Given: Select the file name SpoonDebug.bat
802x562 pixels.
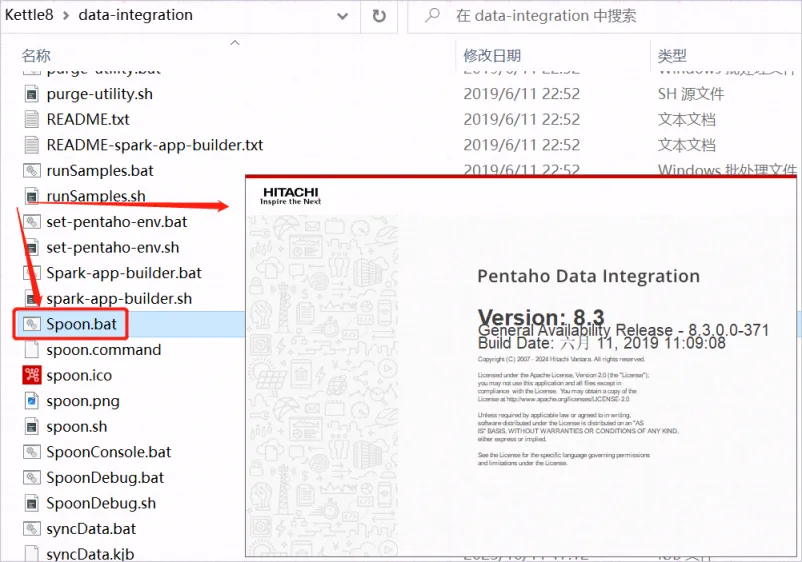Looking at the screenshot, I should pyautogui.click(x=105, y=478).
